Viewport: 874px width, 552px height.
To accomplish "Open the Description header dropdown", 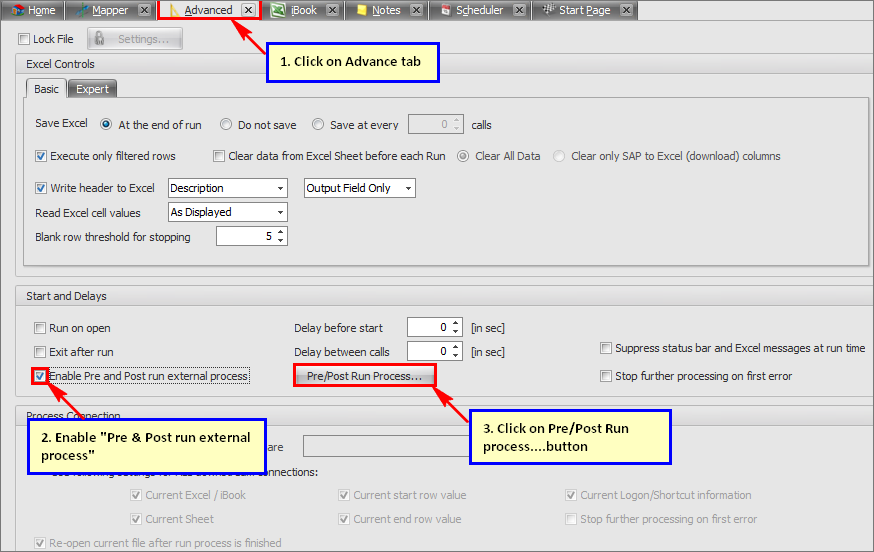I will coord(280,188).
